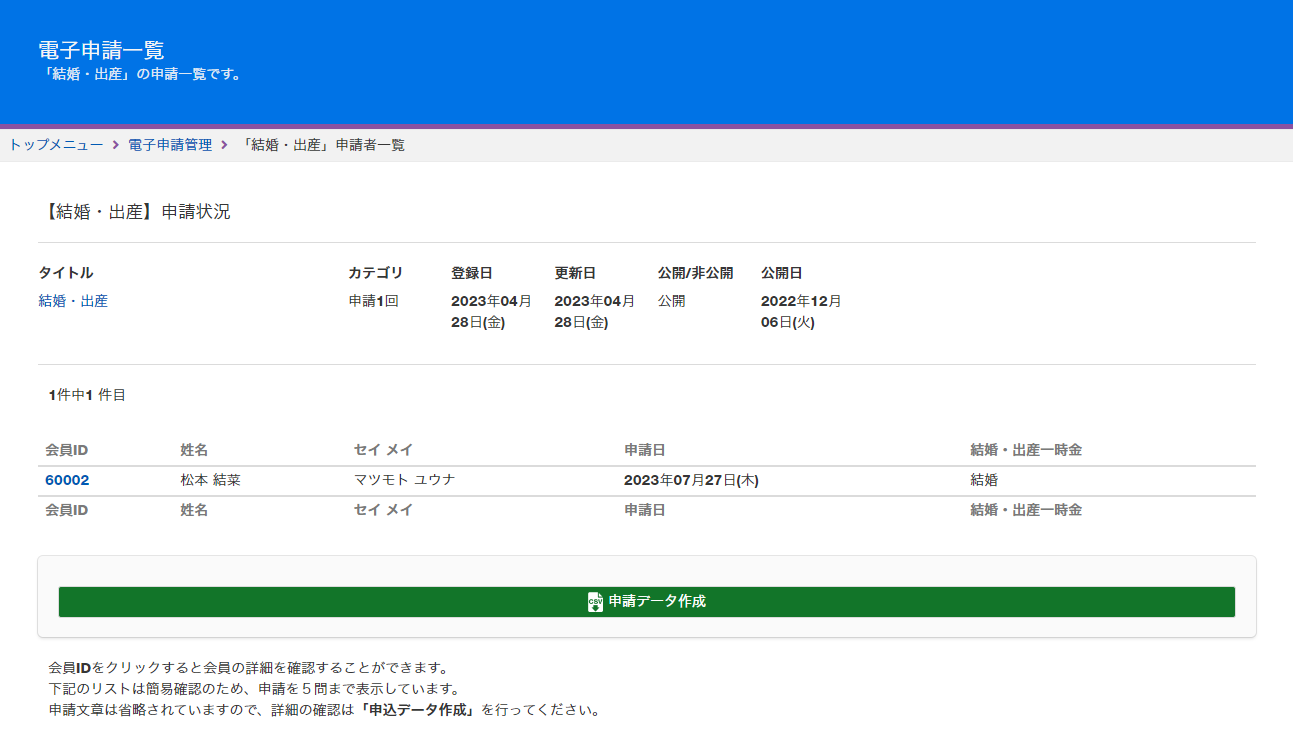This screenshot has height=741, width=1293.
Task: Click the bottom 結婚・出産一時金 footer label
Action: [x=1026, y=510]
